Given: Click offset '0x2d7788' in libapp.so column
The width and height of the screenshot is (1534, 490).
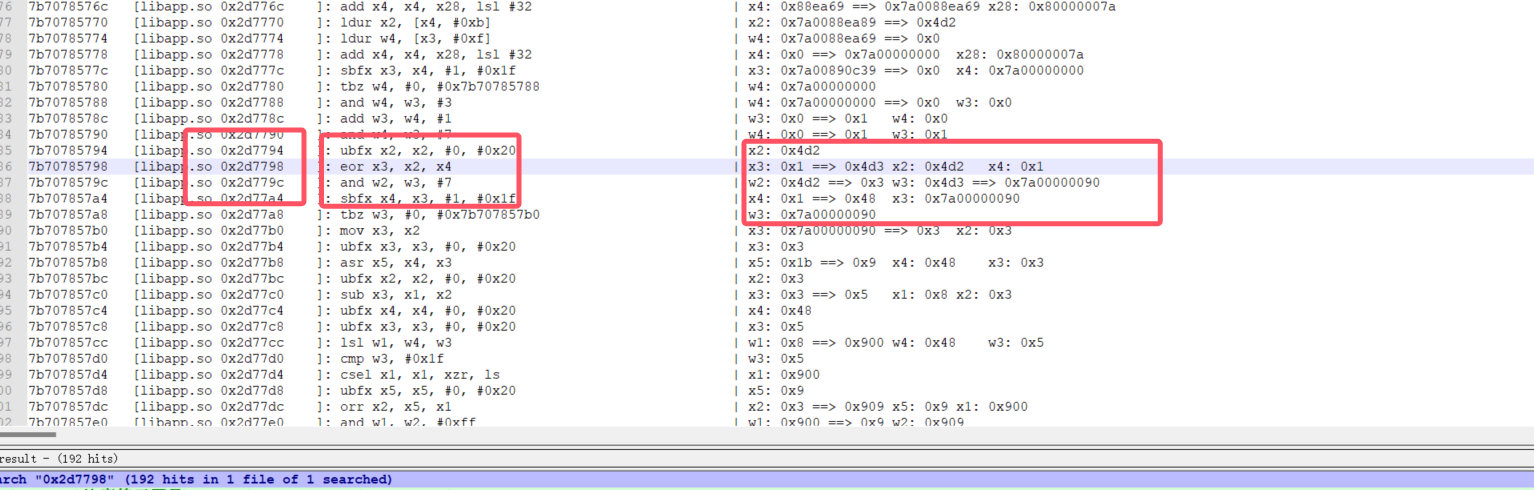Looking at the screenshot, I should click(x=252, y=102).
